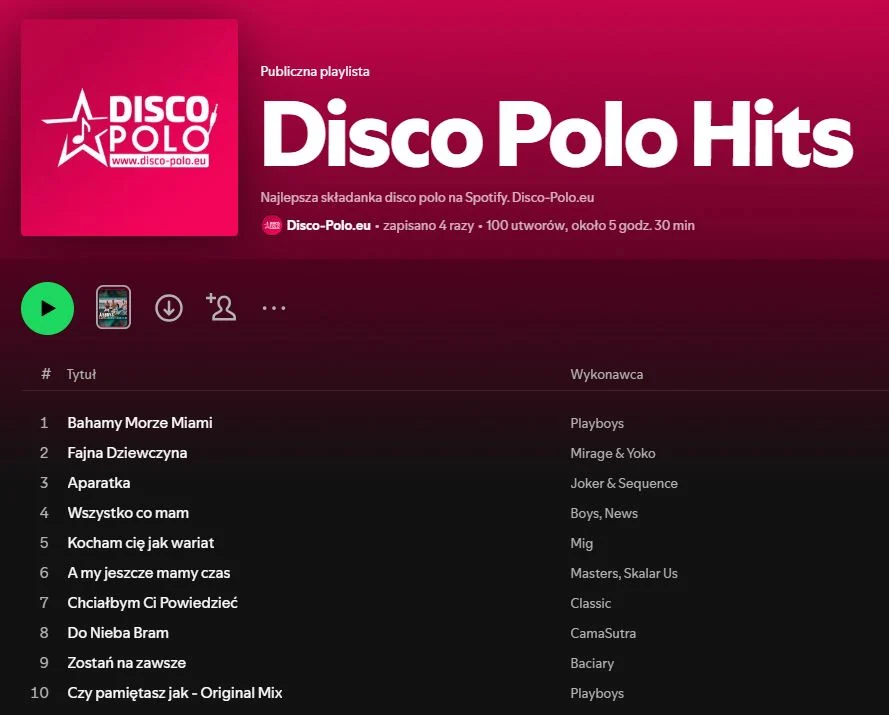Image resolution: width=889 pixels, height=715 pixels.
Task: Click track number 5
Action: [44, 543]
